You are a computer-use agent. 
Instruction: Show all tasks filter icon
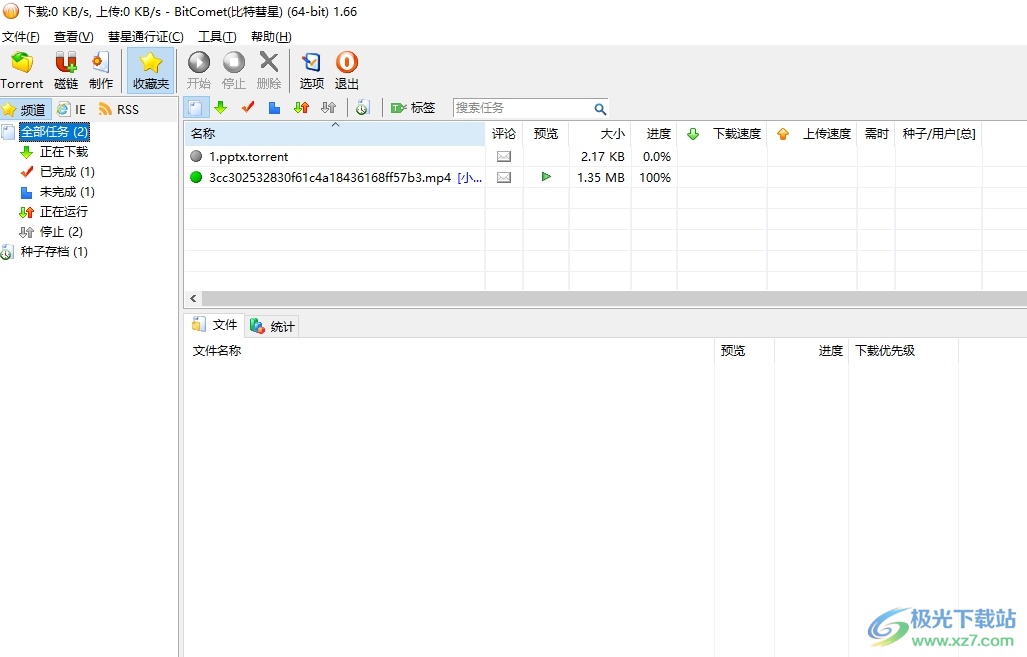(x=196, y=107)
